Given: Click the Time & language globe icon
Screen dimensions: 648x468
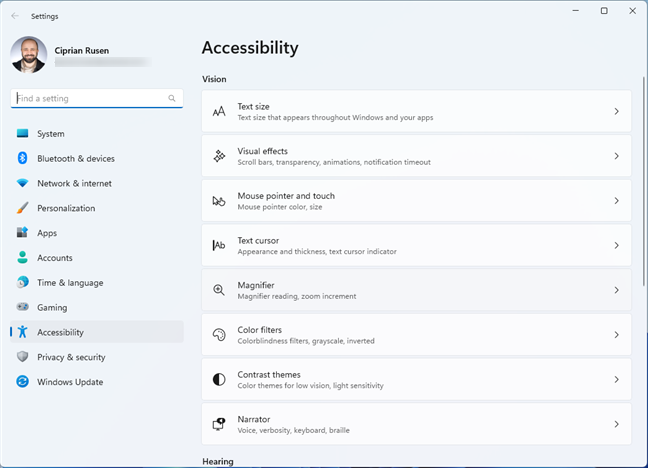Looking at the screenshot, I should (x=22, y=282).
